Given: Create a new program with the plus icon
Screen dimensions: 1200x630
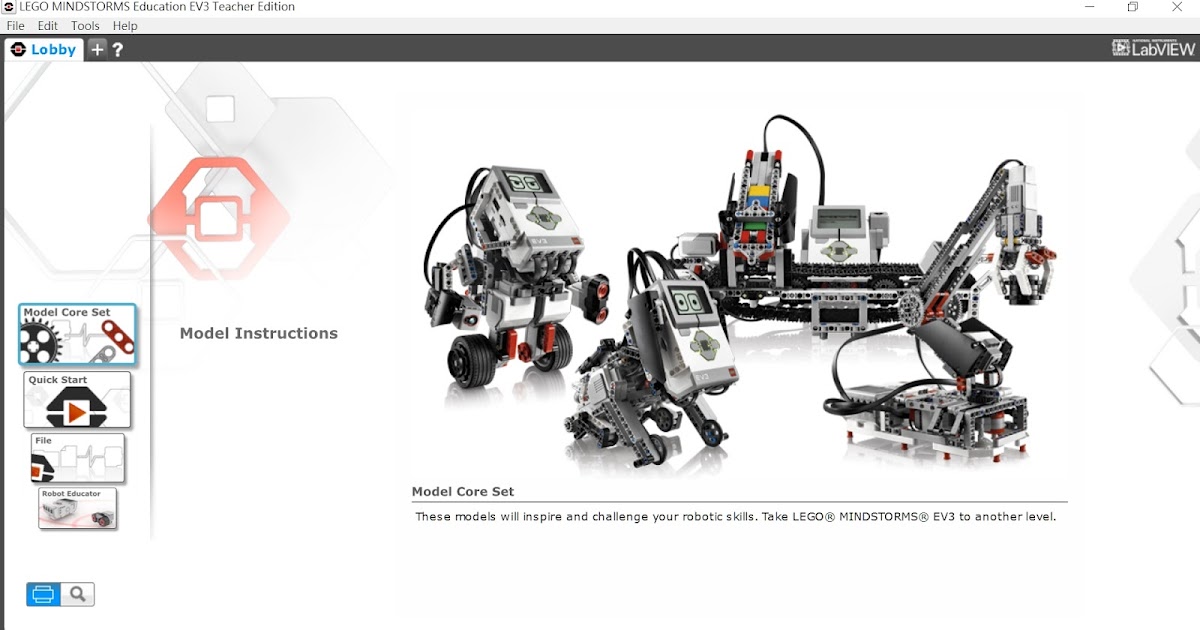Looking at the screenshot, I should (x=96, y=47).
